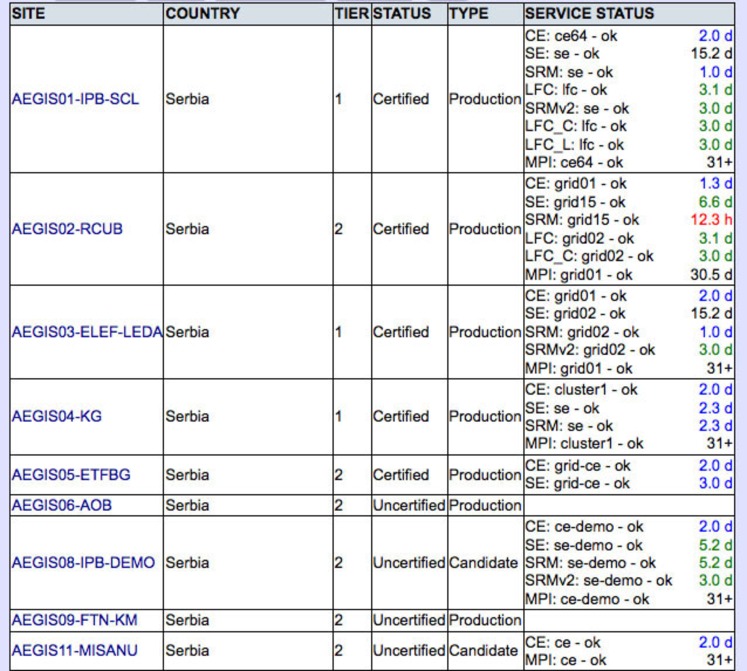Open the AEGIS08-IPB-DEMO site link

[83, 562]
